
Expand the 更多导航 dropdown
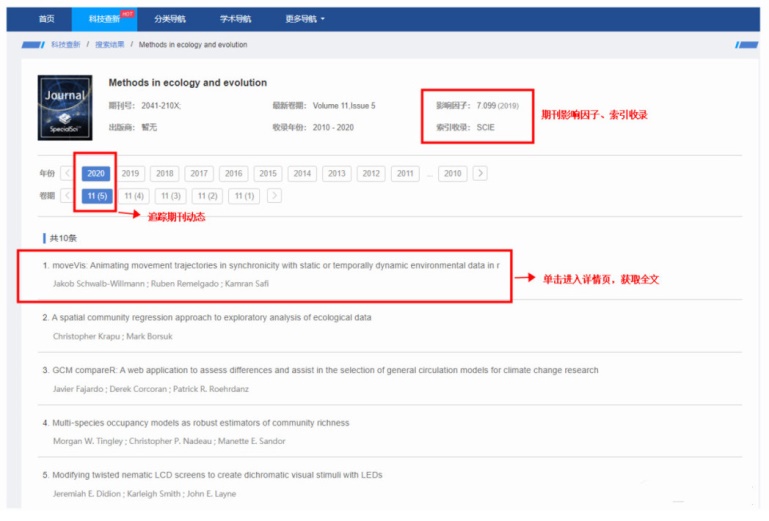point(305,19)
